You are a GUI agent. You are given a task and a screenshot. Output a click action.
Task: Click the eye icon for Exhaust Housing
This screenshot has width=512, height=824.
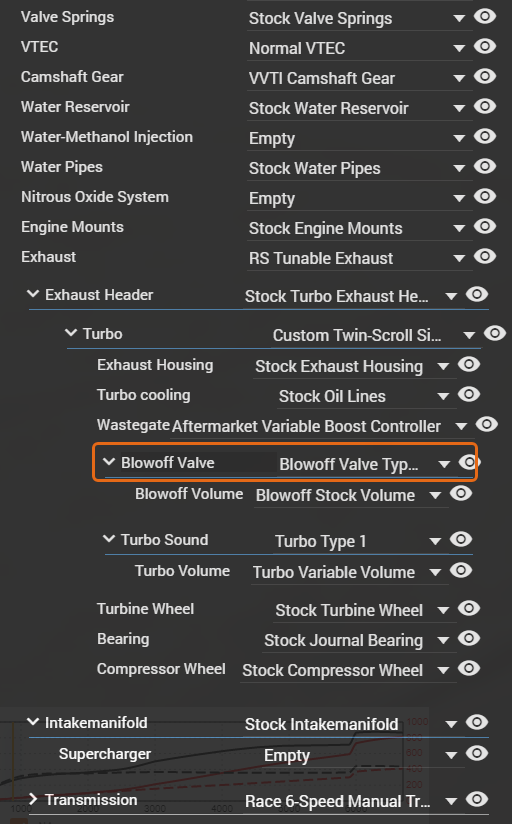469,364
